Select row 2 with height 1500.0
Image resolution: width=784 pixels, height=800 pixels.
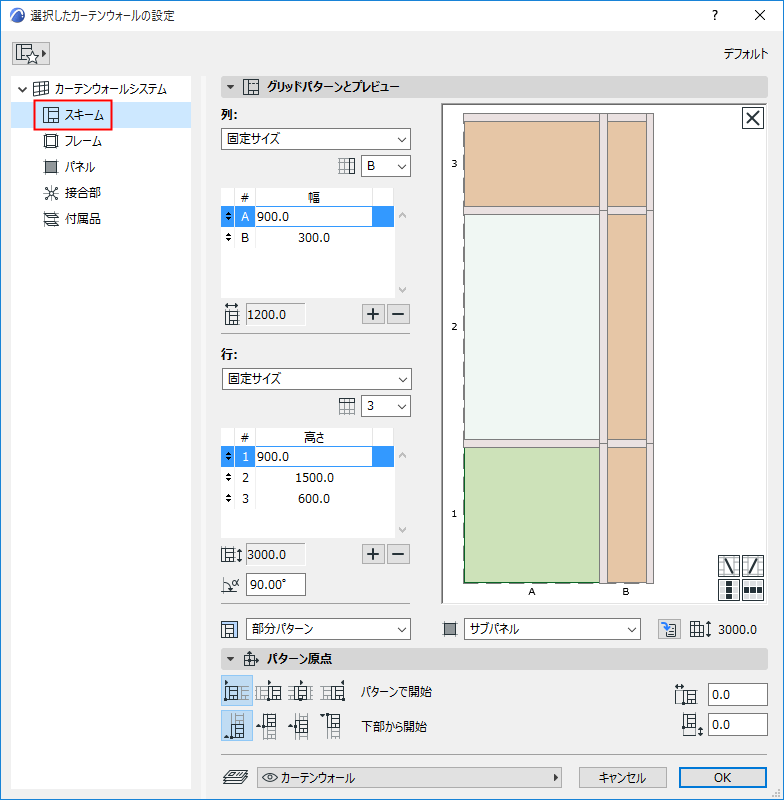[308, 478]
